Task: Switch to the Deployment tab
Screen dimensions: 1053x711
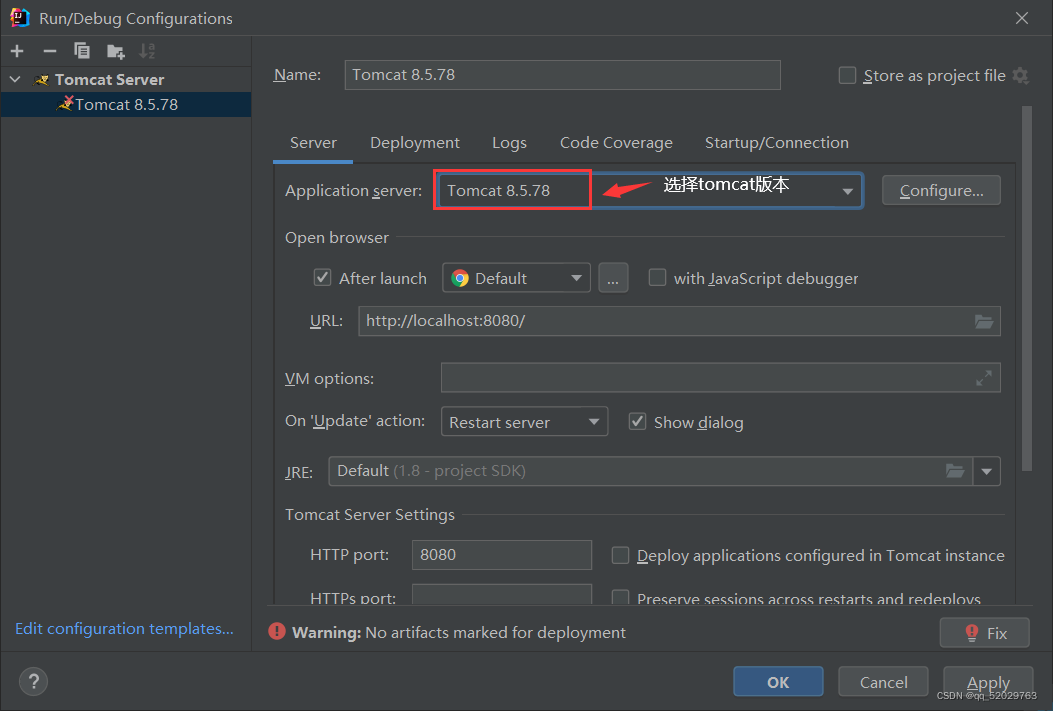Action: click(x=415, y=143)
